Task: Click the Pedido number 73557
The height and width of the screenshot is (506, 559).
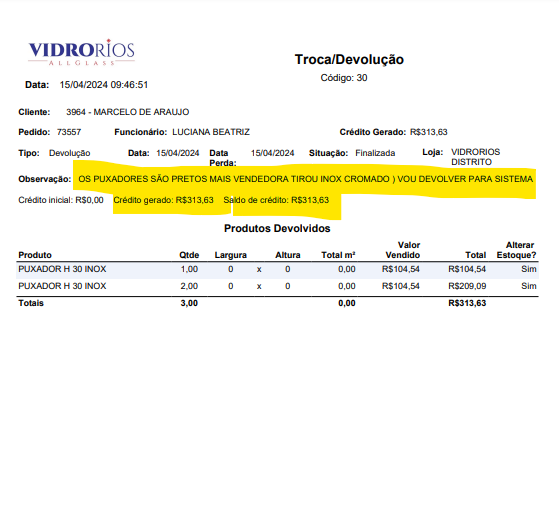Action: [69, 132]
